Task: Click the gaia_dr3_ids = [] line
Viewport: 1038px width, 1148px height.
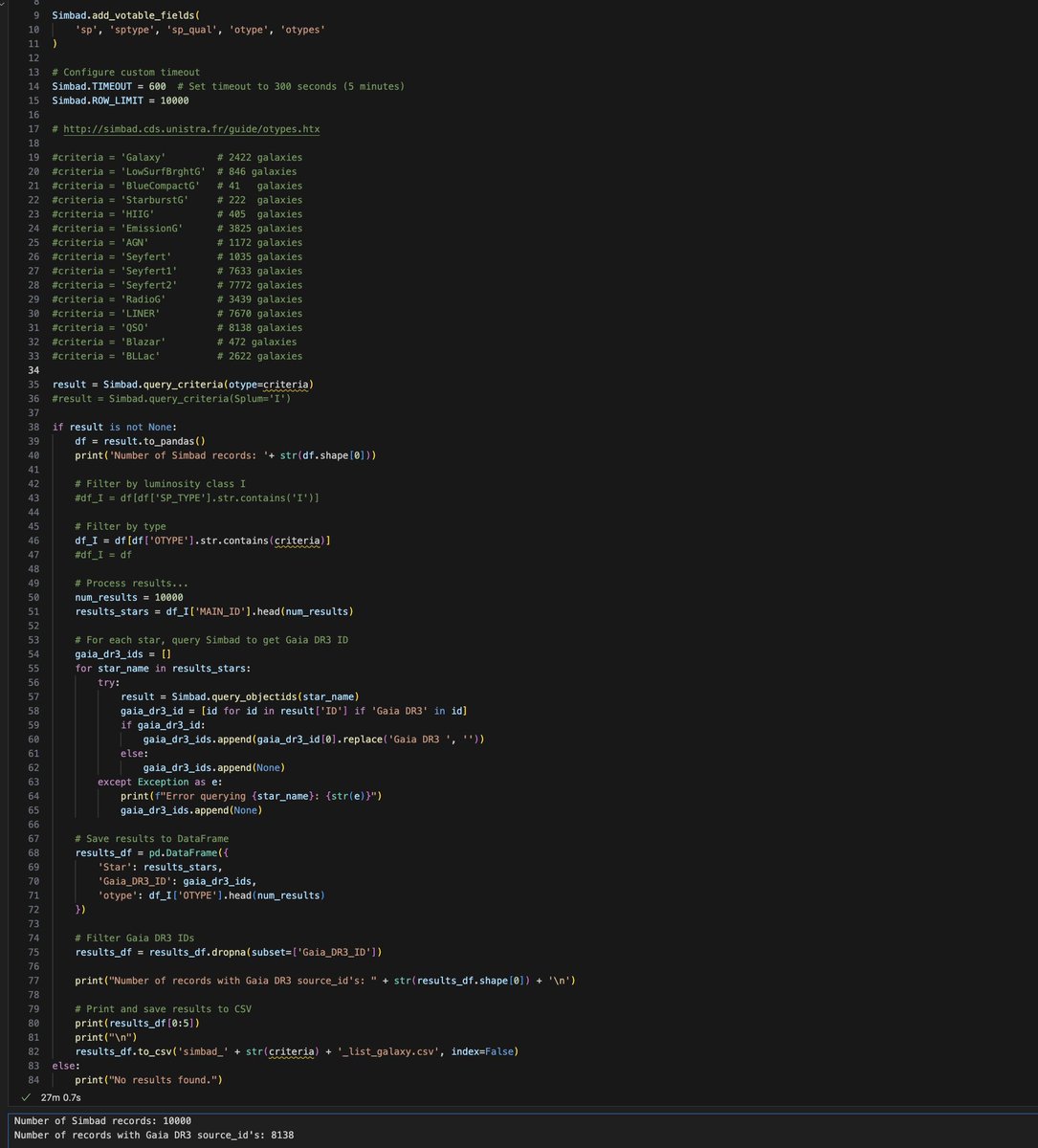Action: 122,654
